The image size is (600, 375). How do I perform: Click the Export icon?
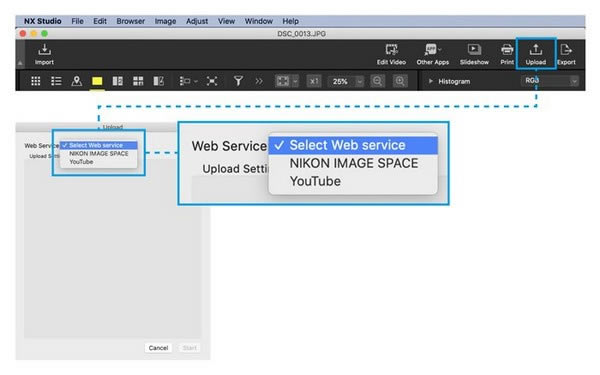point(566,54)
